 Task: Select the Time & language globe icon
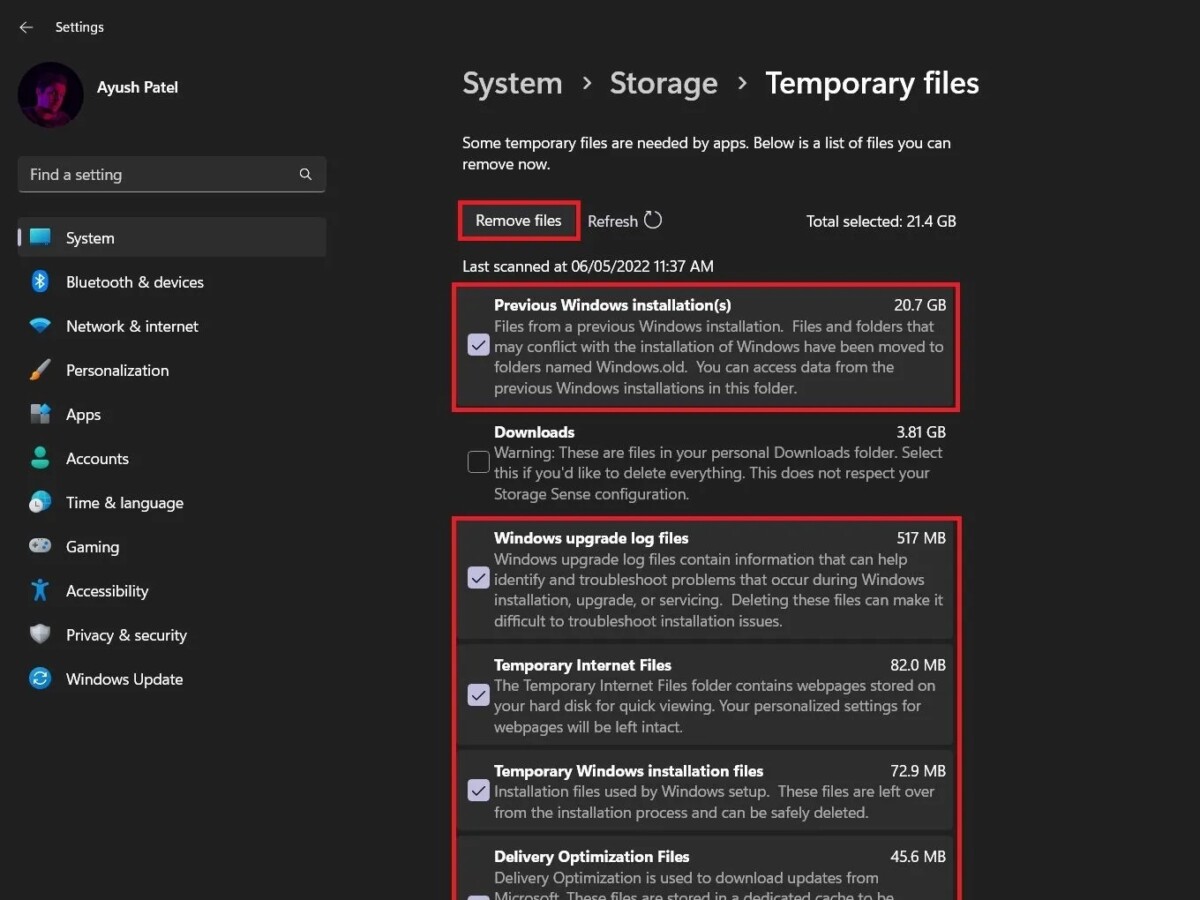tap(40, 502)
